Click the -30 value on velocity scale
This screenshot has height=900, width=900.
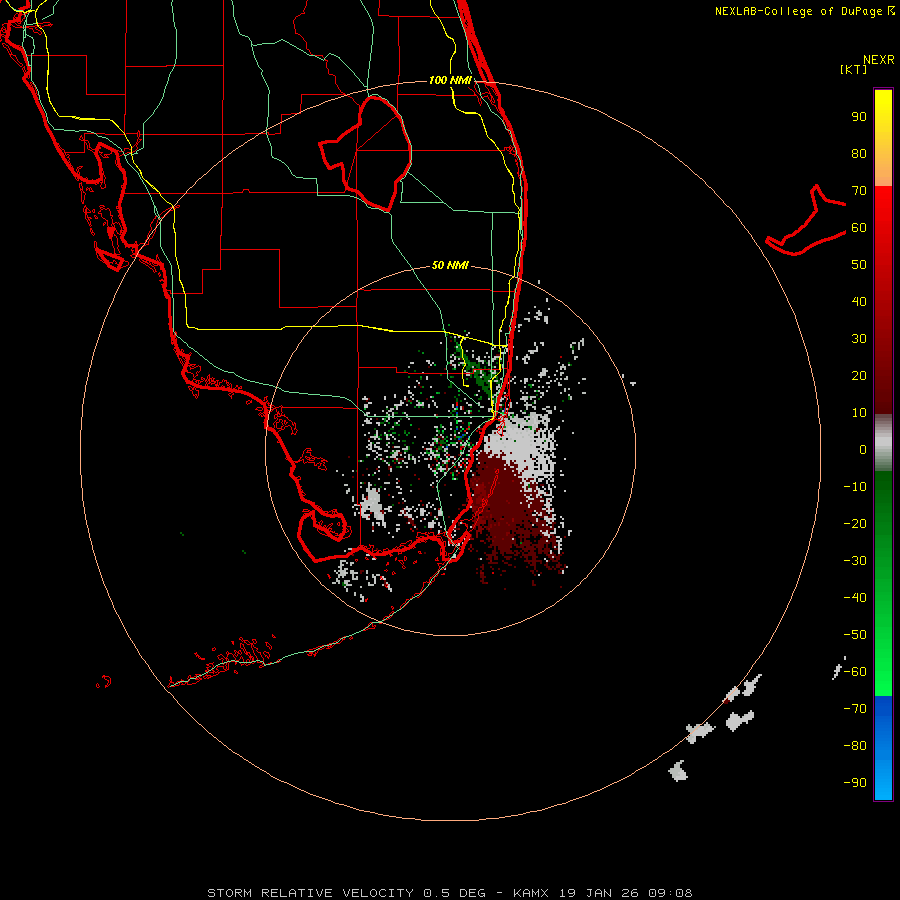click(x=855, y=561)
